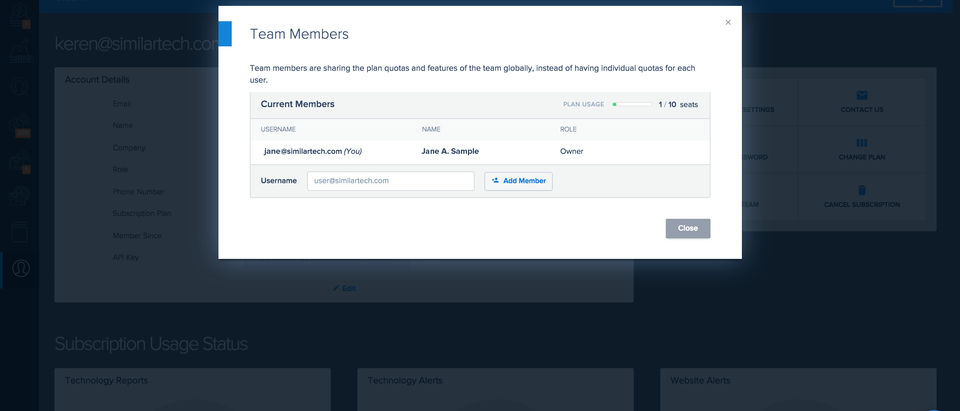Open the account profile icon in sidebar
The image size is (960, 411).
pos(20,268)
